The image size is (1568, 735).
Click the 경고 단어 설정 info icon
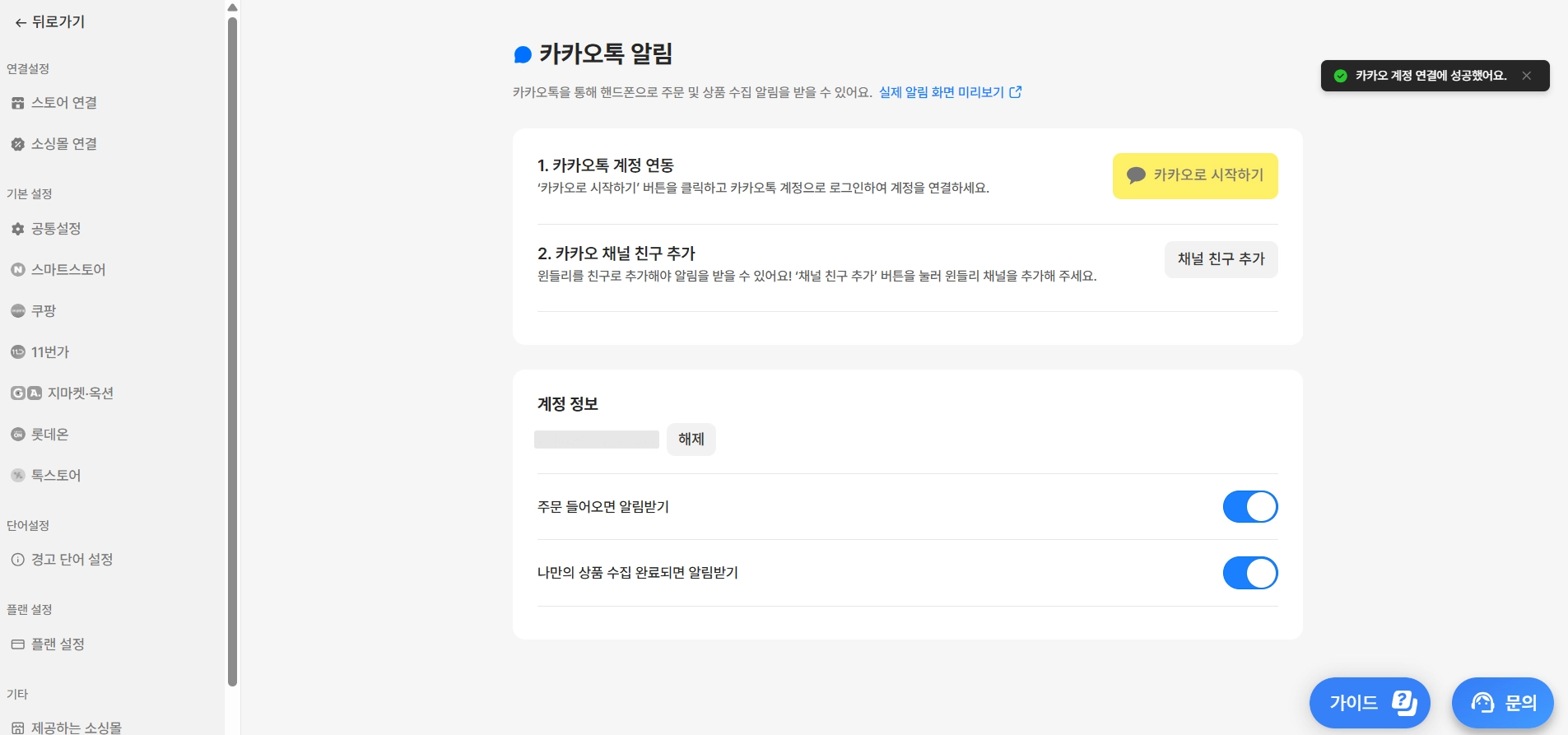click(18, 560)
